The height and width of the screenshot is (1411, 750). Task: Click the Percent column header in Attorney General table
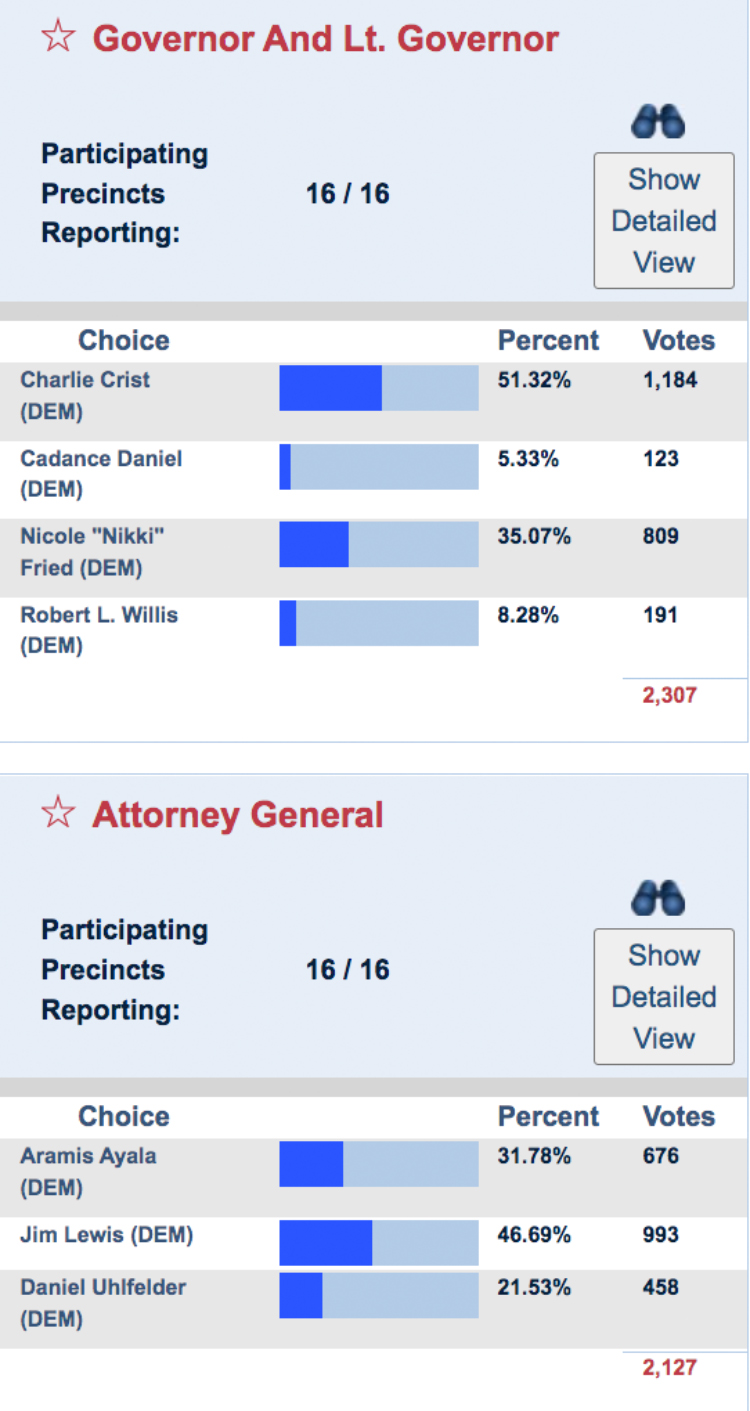click(x=548, y=1117)
